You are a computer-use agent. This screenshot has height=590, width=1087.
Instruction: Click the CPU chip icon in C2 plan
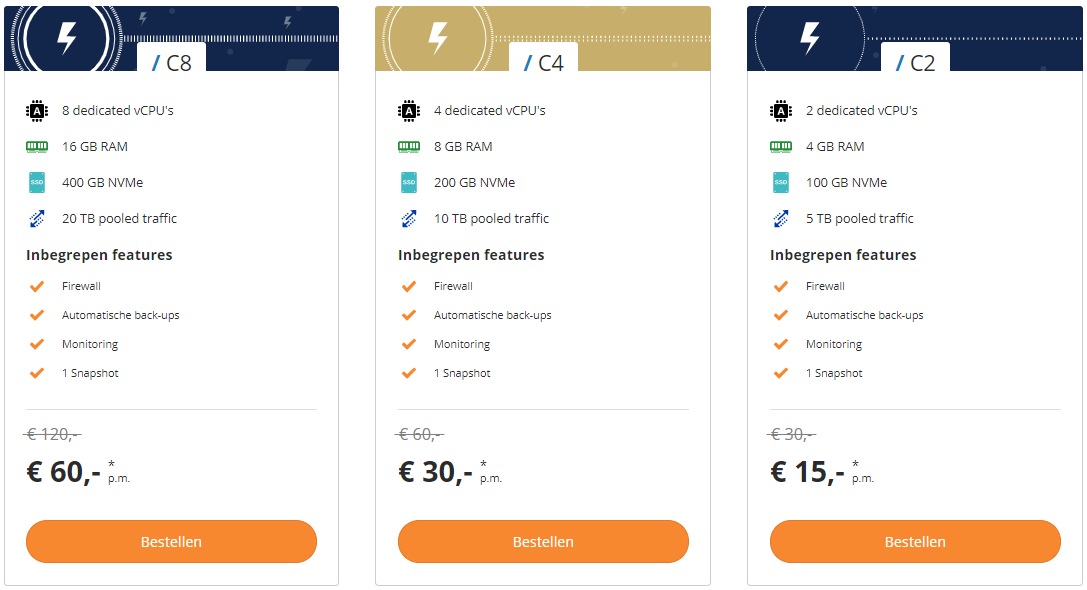[781, 111]
